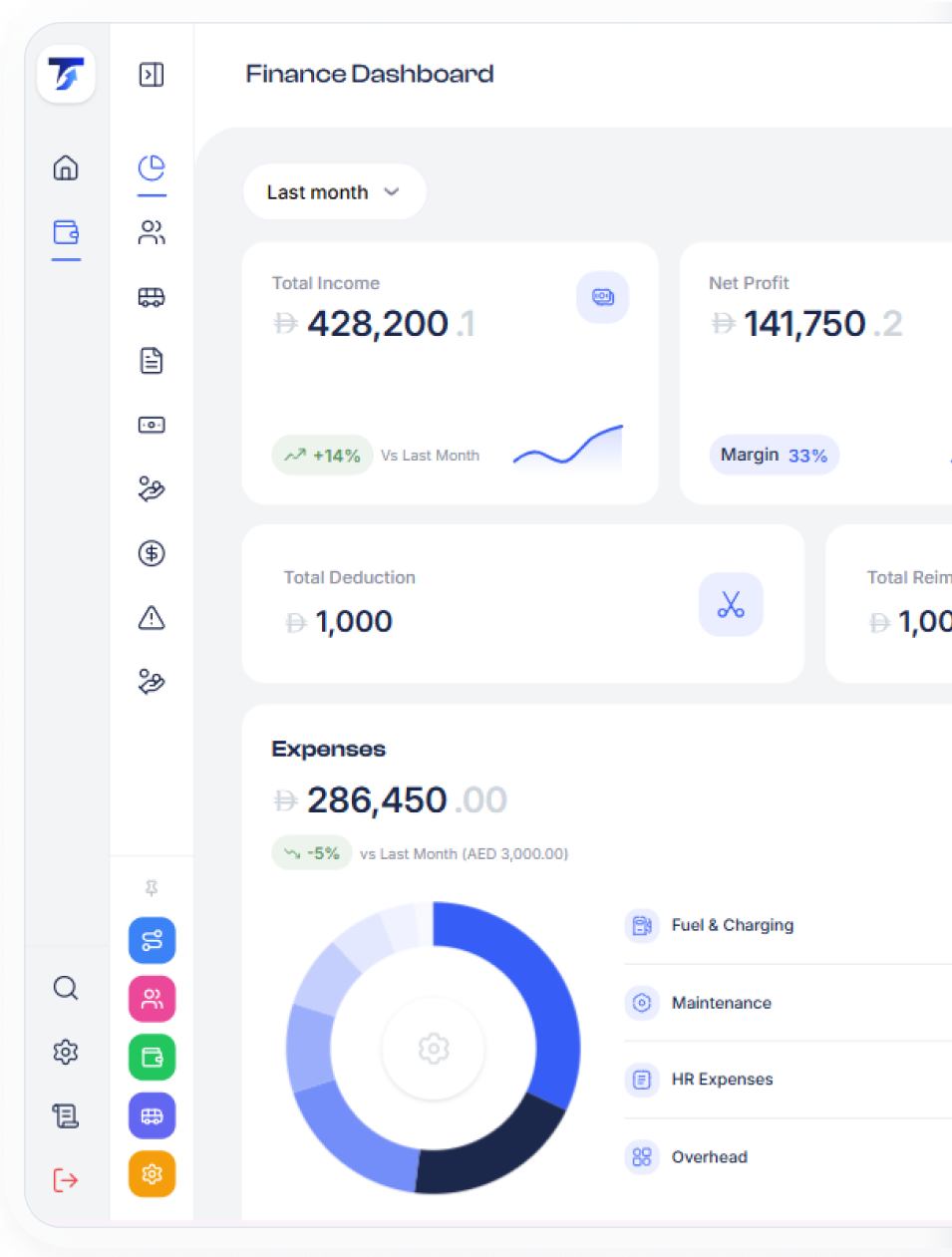Open the wallet finance section in the sidebar
The height and width of the screenshot is (1257, 952).
(66, 232)
